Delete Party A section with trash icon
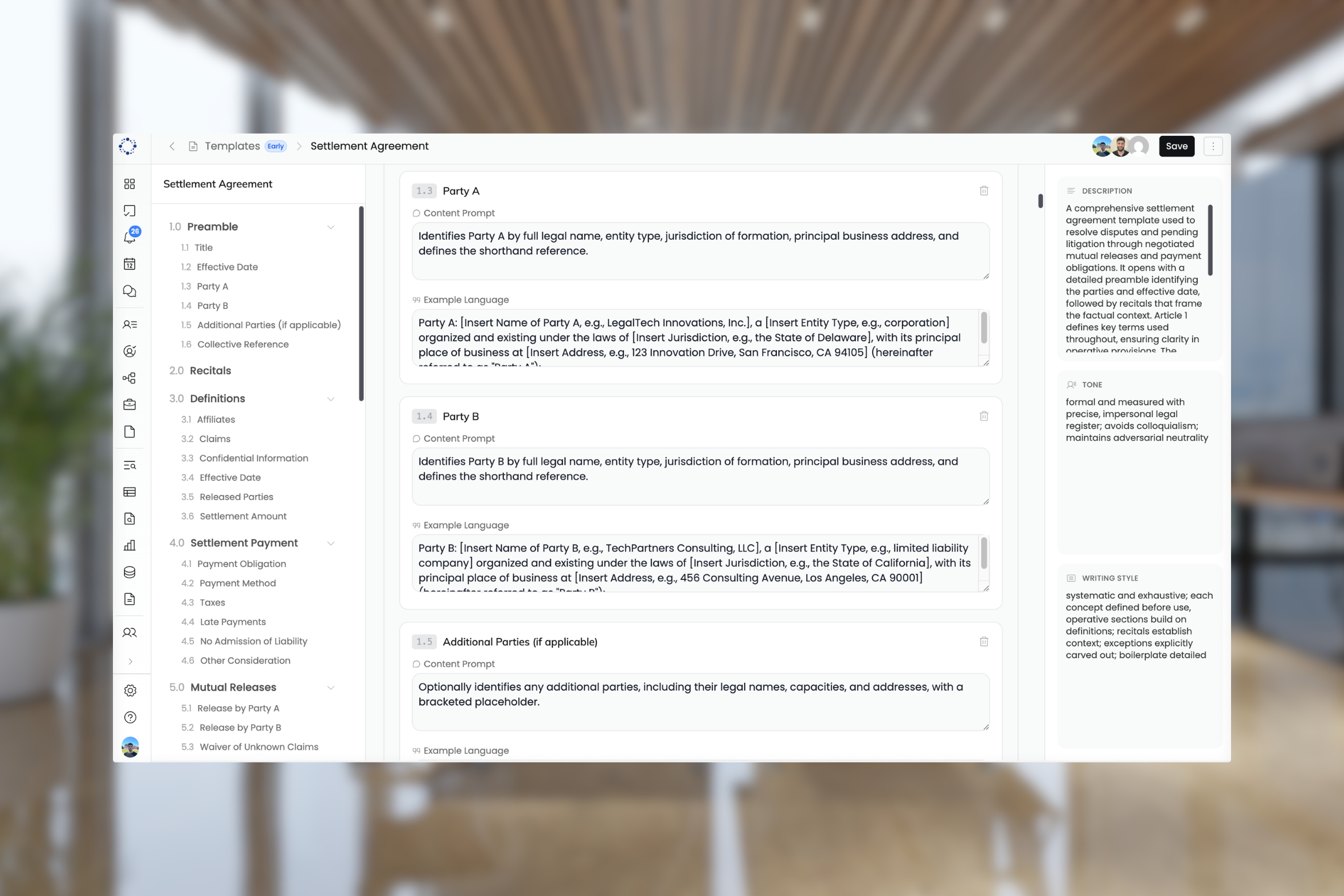This screenshot has width=1344, height=896. pos(984,191)
